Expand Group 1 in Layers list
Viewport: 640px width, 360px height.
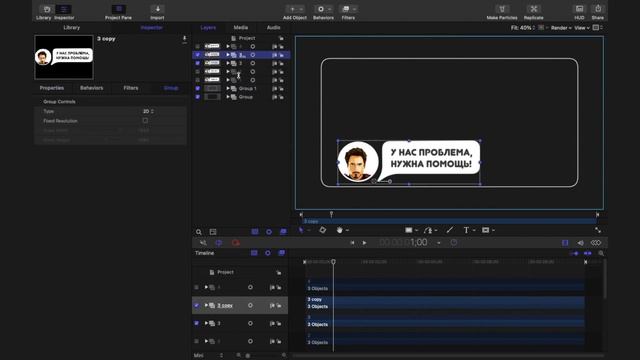[228, 89]
